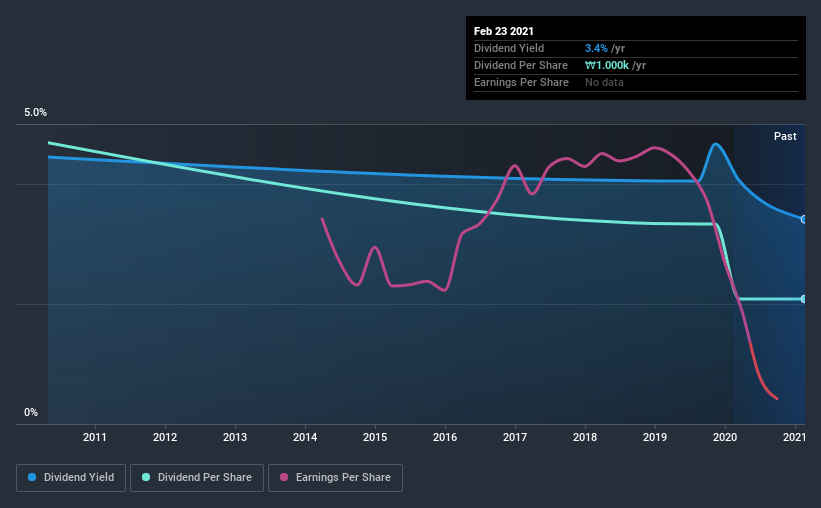The width and height of the screenshot is (821, 508).
Task: Click the blue Dividend Yield legend dot
Action: click(32, 477)
